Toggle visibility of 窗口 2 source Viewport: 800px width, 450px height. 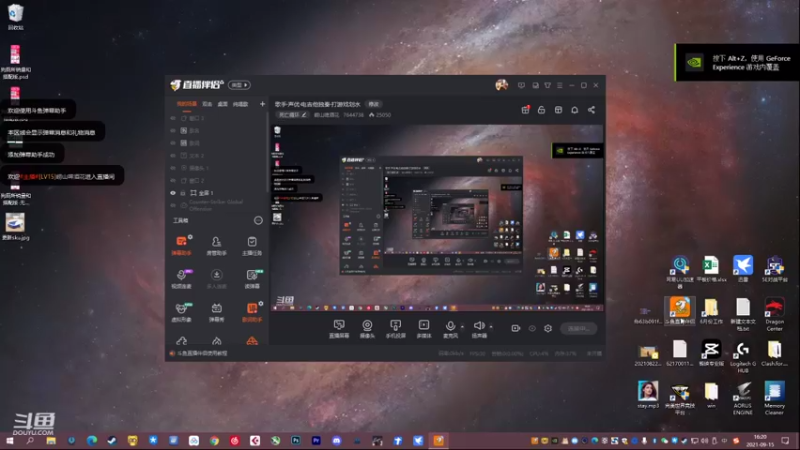tap(173, 180)
